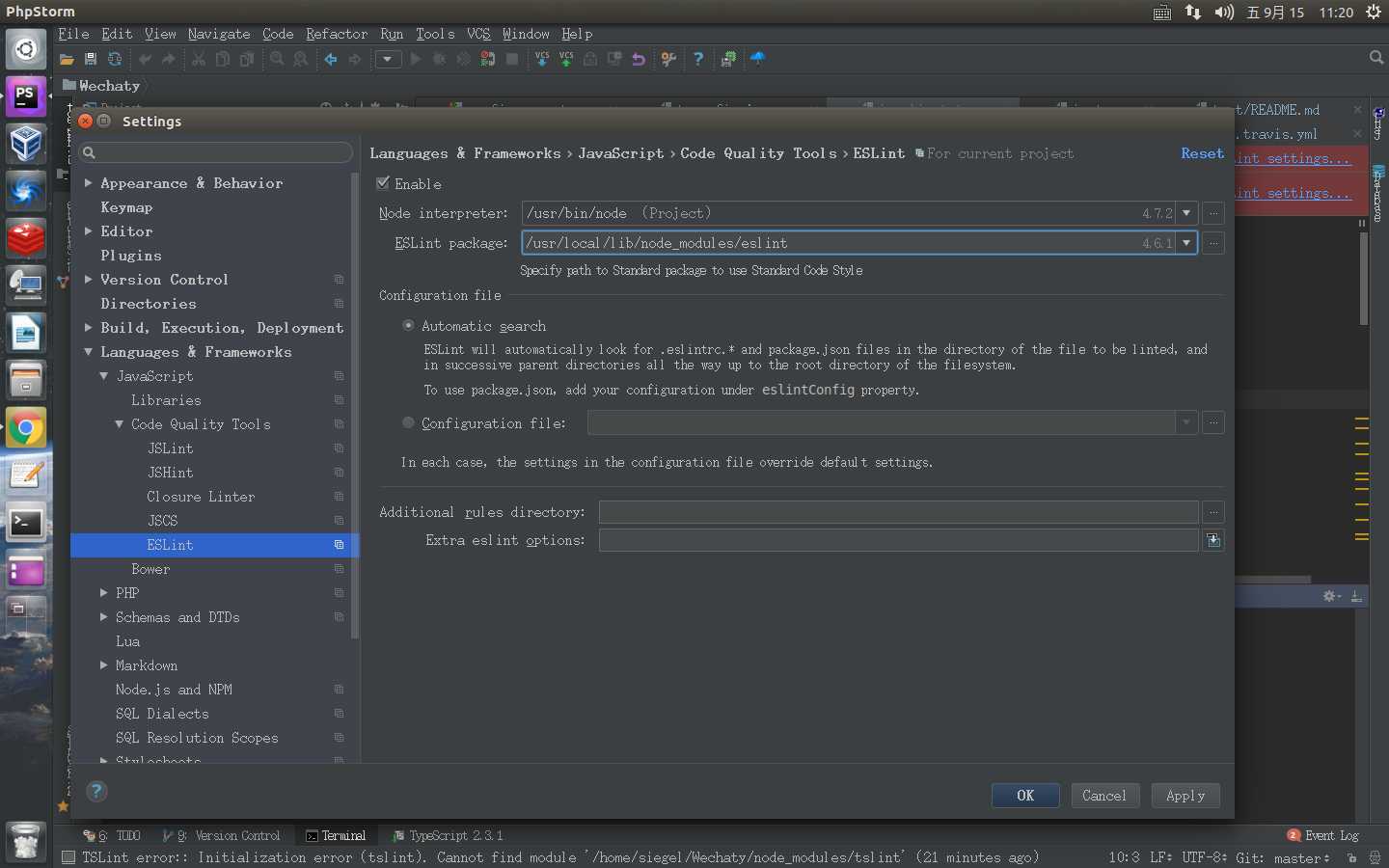The image size is (1389, 868).
Task: Open the Event Log
Action: [x=1323, y=836]
